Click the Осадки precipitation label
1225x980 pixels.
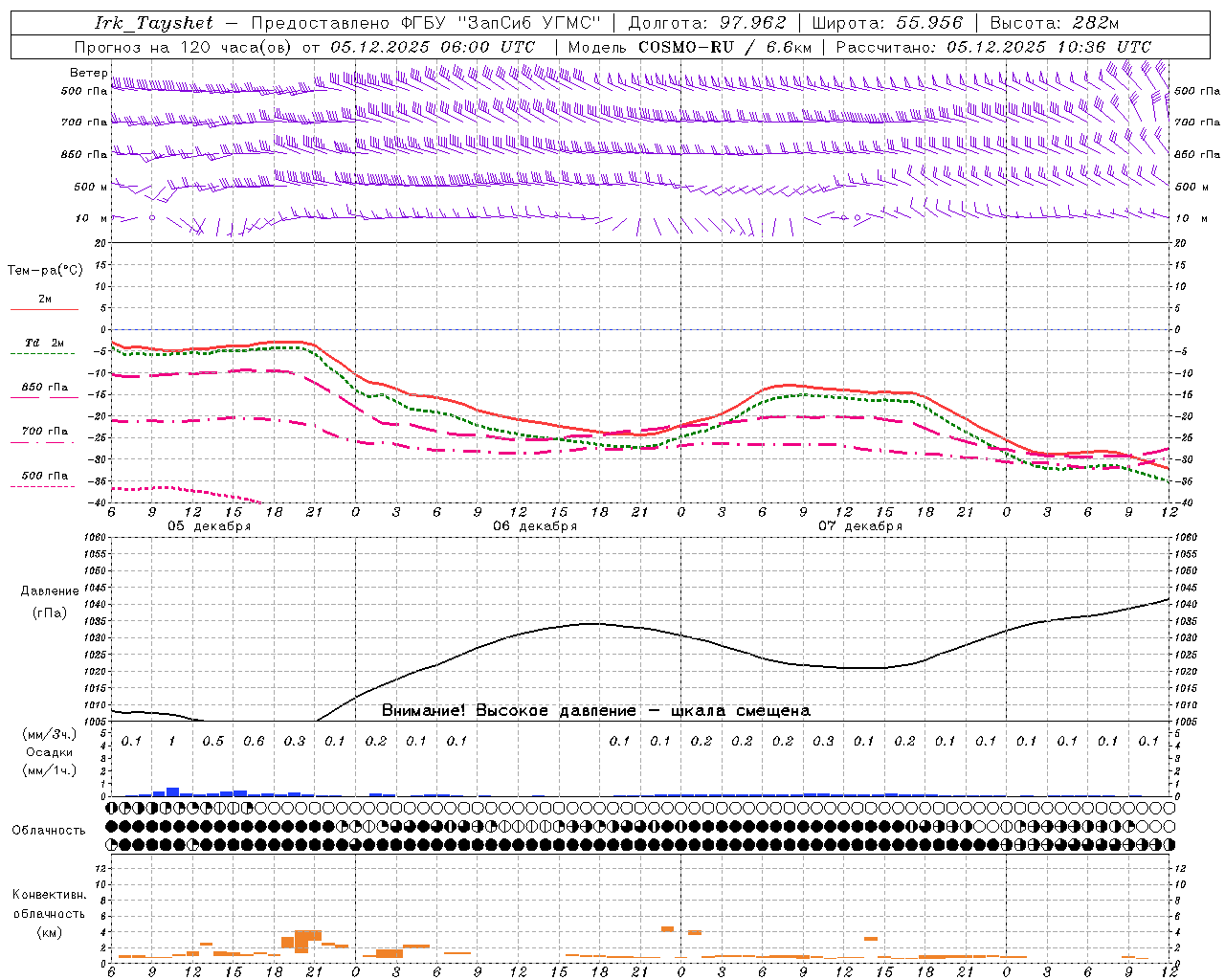(x=49, y=752)
